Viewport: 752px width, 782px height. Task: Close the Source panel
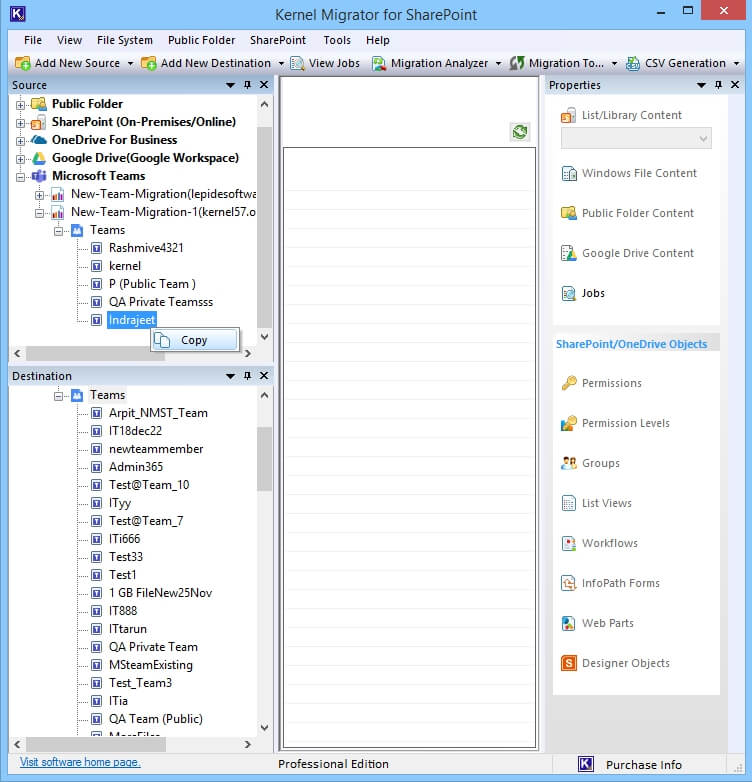point(264,85)
